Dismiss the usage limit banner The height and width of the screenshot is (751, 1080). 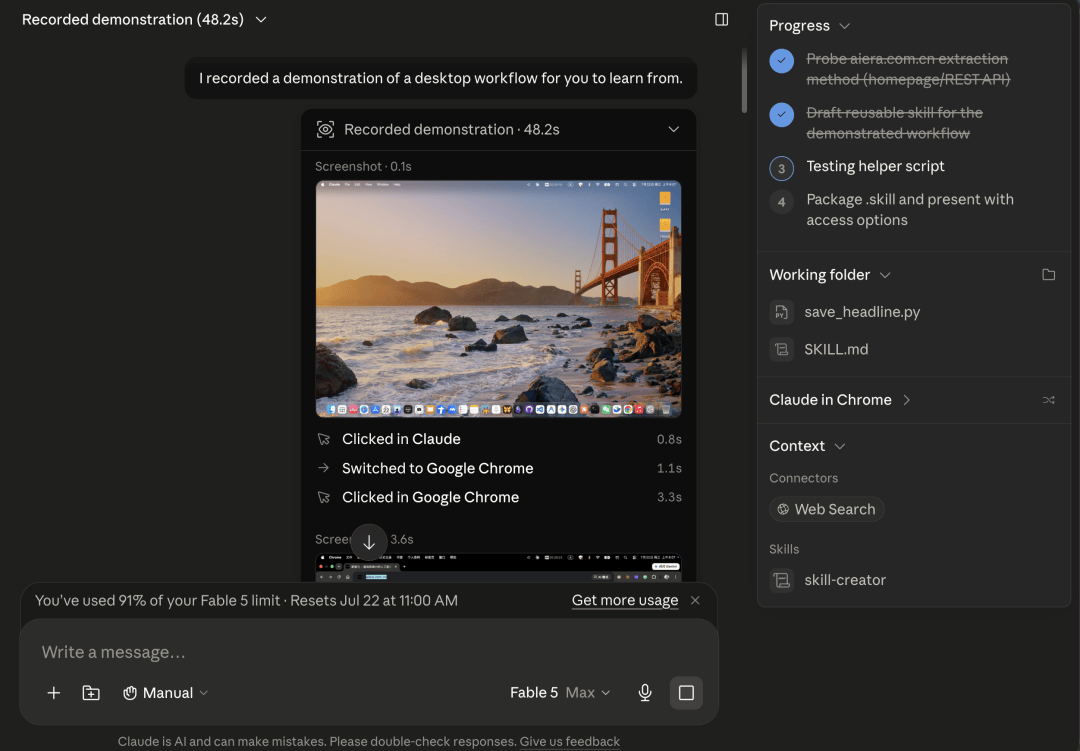(695, 600)
